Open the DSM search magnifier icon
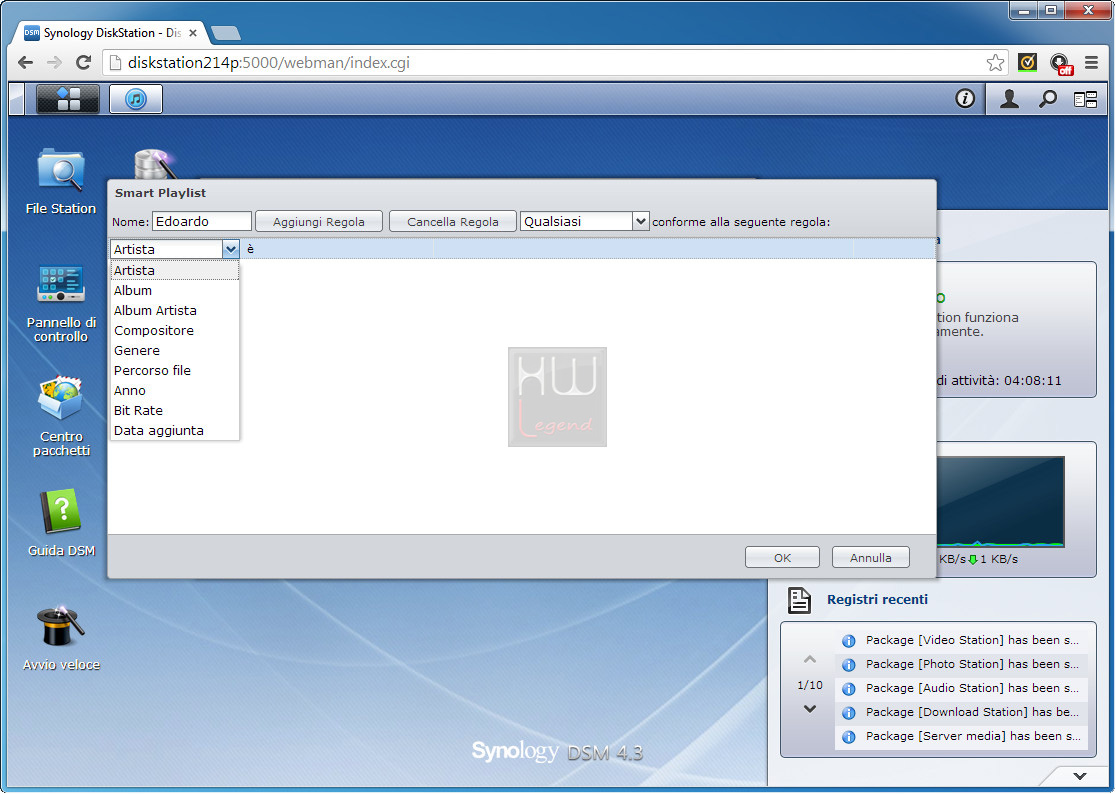 1047,98
